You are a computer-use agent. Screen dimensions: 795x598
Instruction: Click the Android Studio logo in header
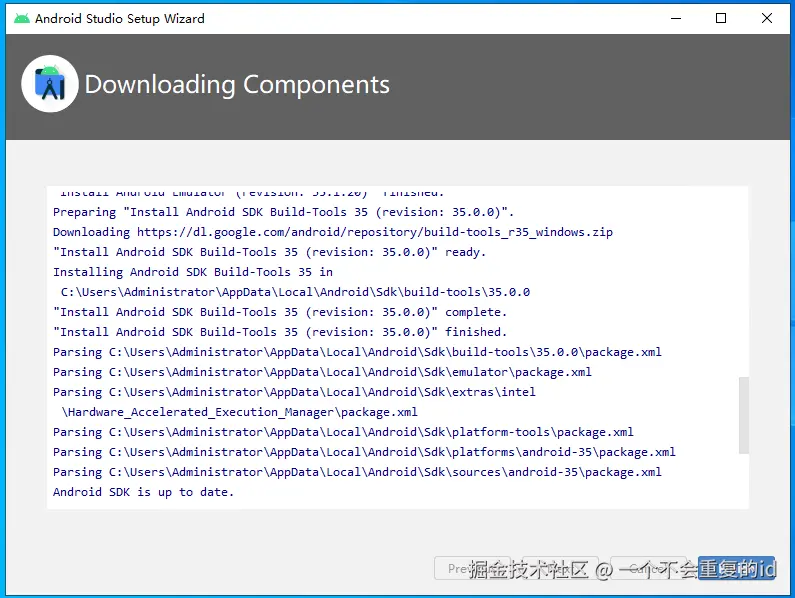point(50,84)
